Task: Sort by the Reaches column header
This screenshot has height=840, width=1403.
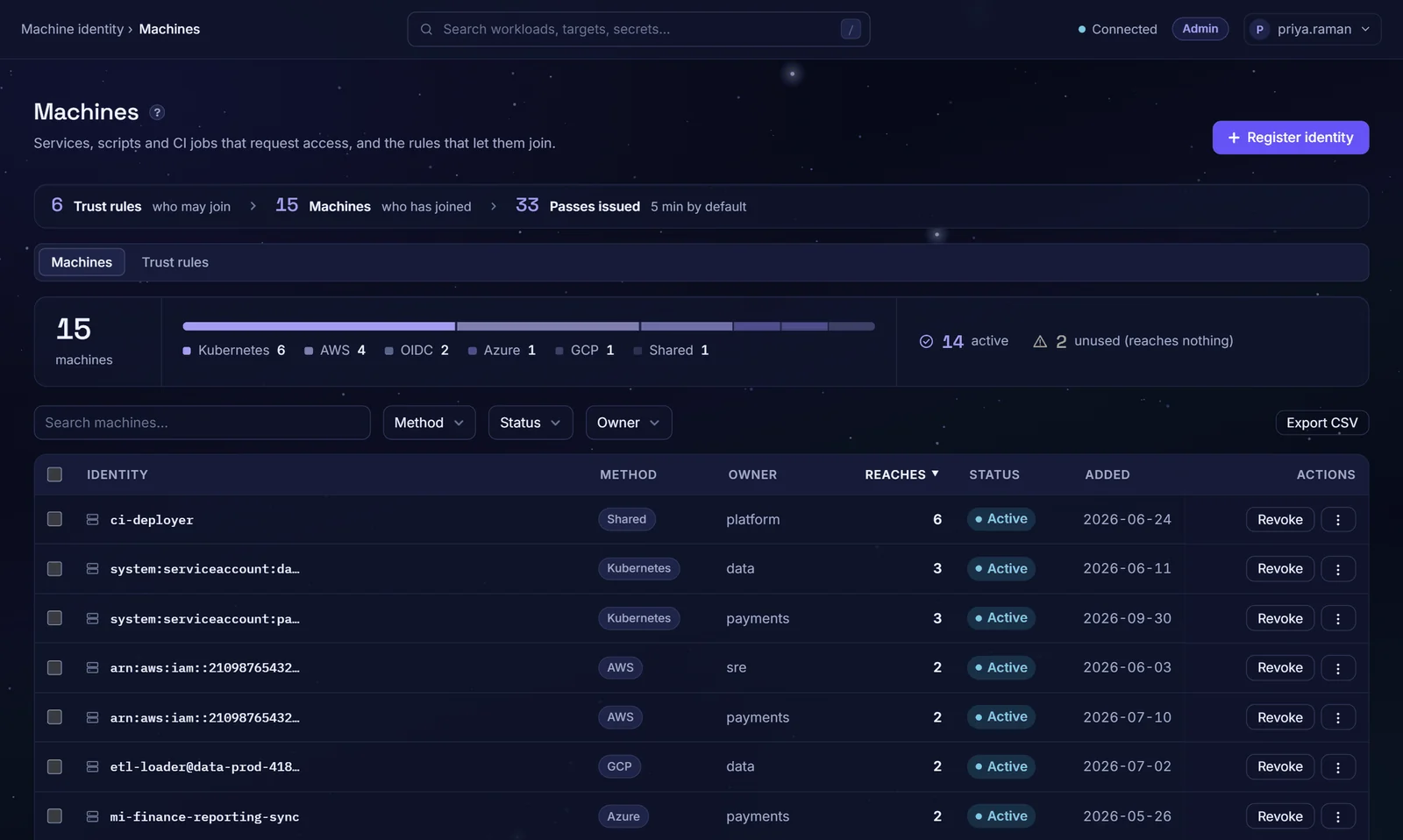Action: coord(901,474)
